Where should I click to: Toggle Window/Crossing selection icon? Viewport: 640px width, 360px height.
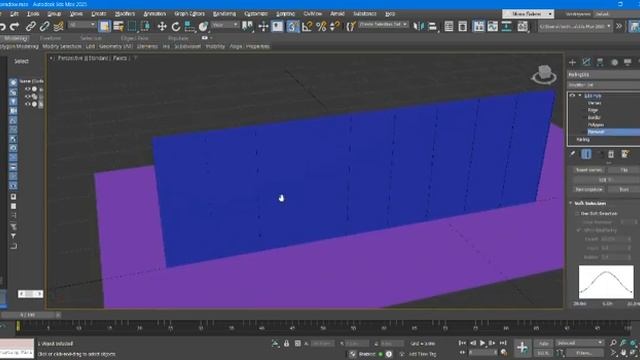pos(145,27)
